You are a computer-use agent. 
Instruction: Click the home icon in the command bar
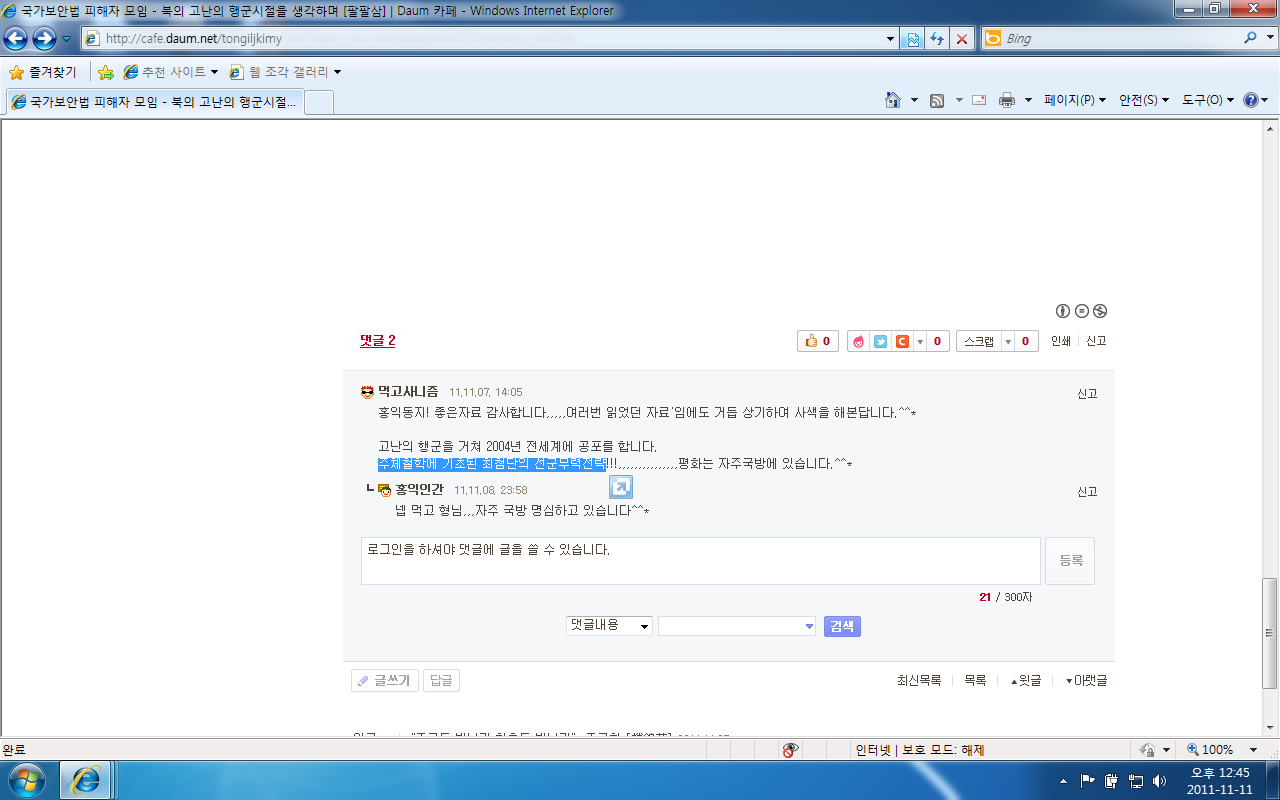(893, 100)
